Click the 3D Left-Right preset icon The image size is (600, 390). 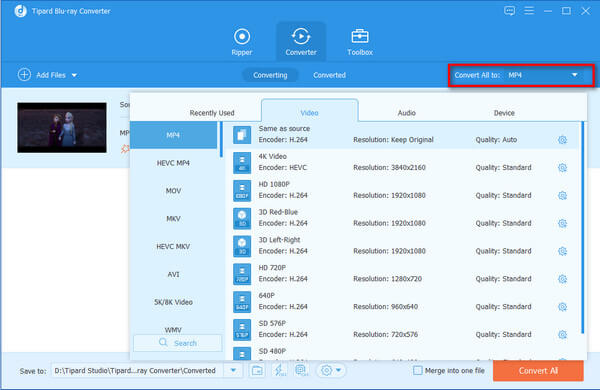242,246
